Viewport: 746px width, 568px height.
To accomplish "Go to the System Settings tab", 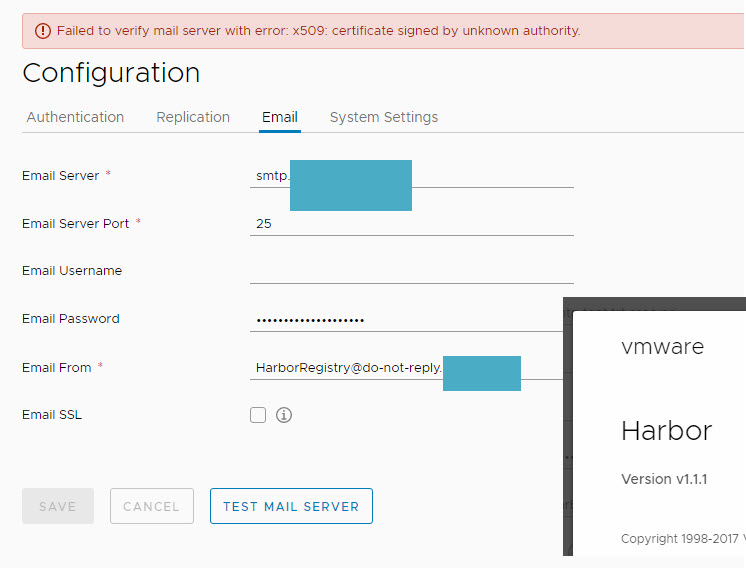I will click(x=384, y=117).
